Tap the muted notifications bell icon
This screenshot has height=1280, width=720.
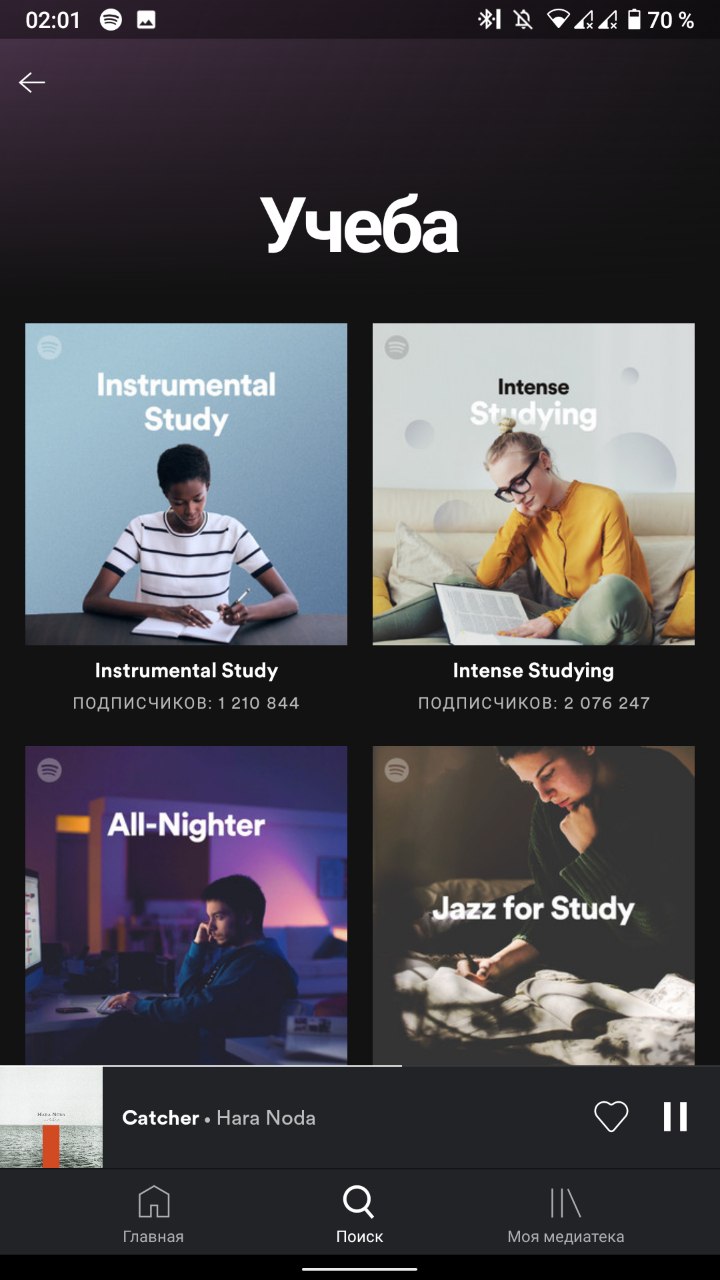[x=522, y=20]
